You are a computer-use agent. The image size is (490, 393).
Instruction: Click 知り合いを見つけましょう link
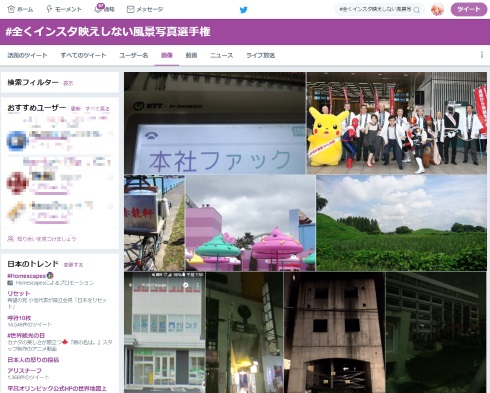click(47, 239)
